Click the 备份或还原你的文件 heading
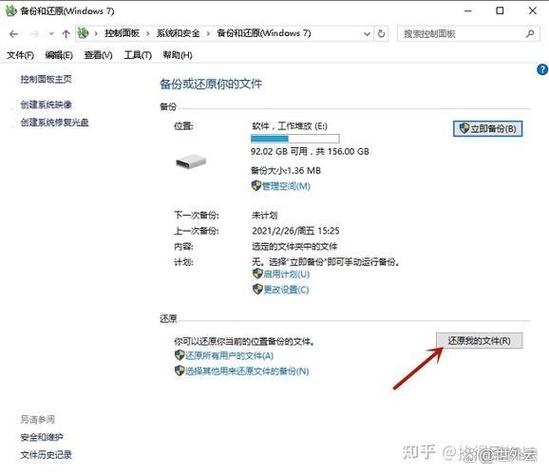The width and height of the screenshot is (549, 475). 211,84
